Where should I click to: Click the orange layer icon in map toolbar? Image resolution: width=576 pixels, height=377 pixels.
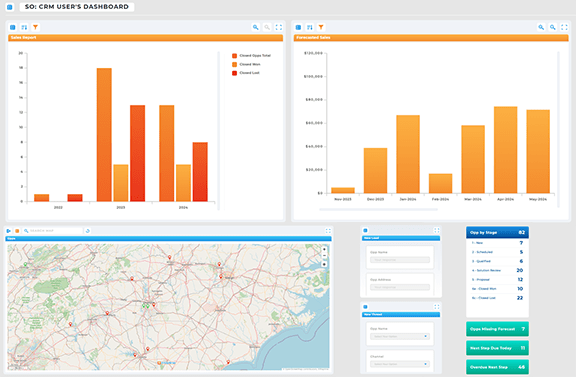(17, 231)
